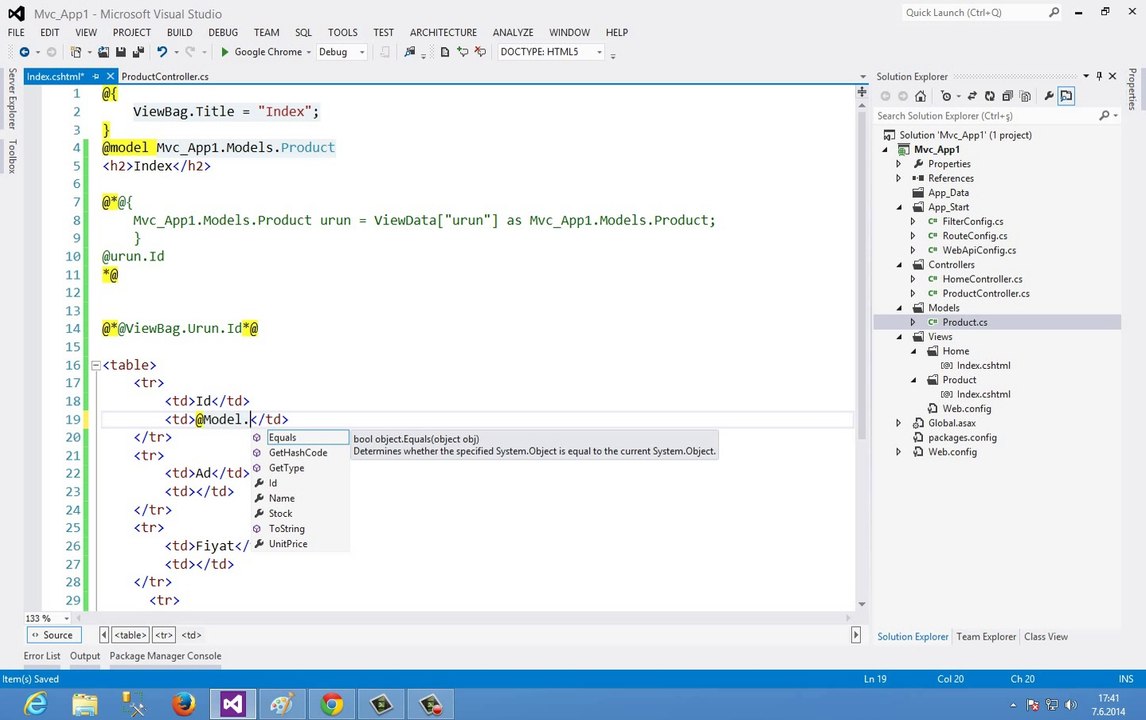This screenshot has width=1146, height=720.
Task: Click the Navigate Backward toolbar icon
Action: (24, 52)
